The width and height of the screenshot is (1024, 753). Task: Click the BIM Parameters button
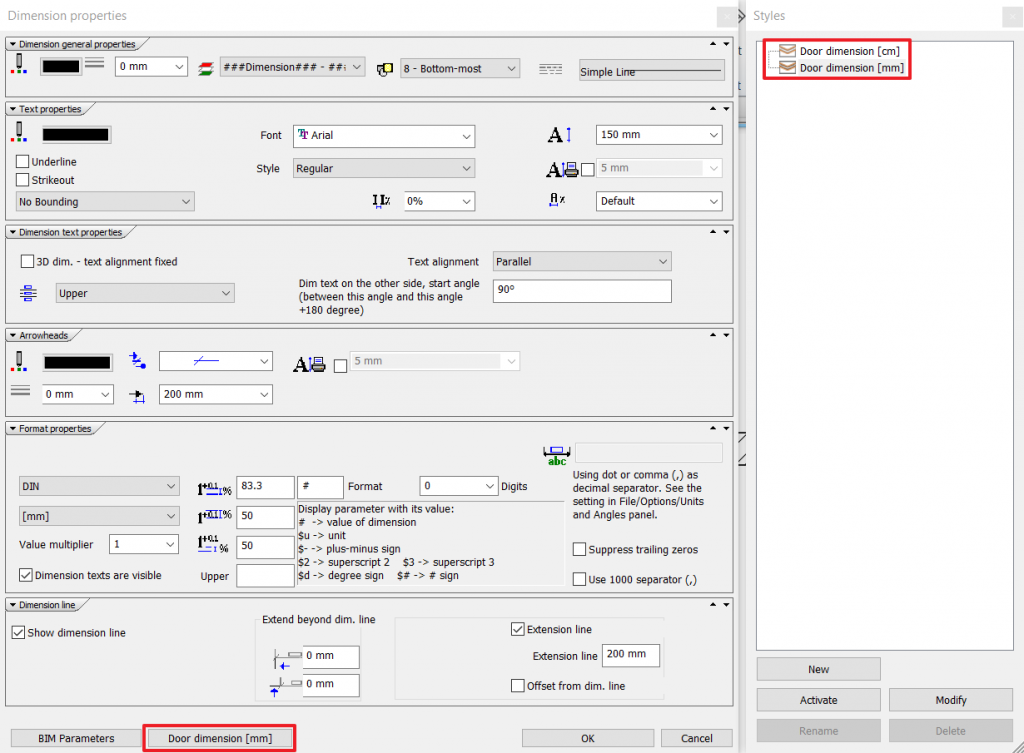(76, 738)
